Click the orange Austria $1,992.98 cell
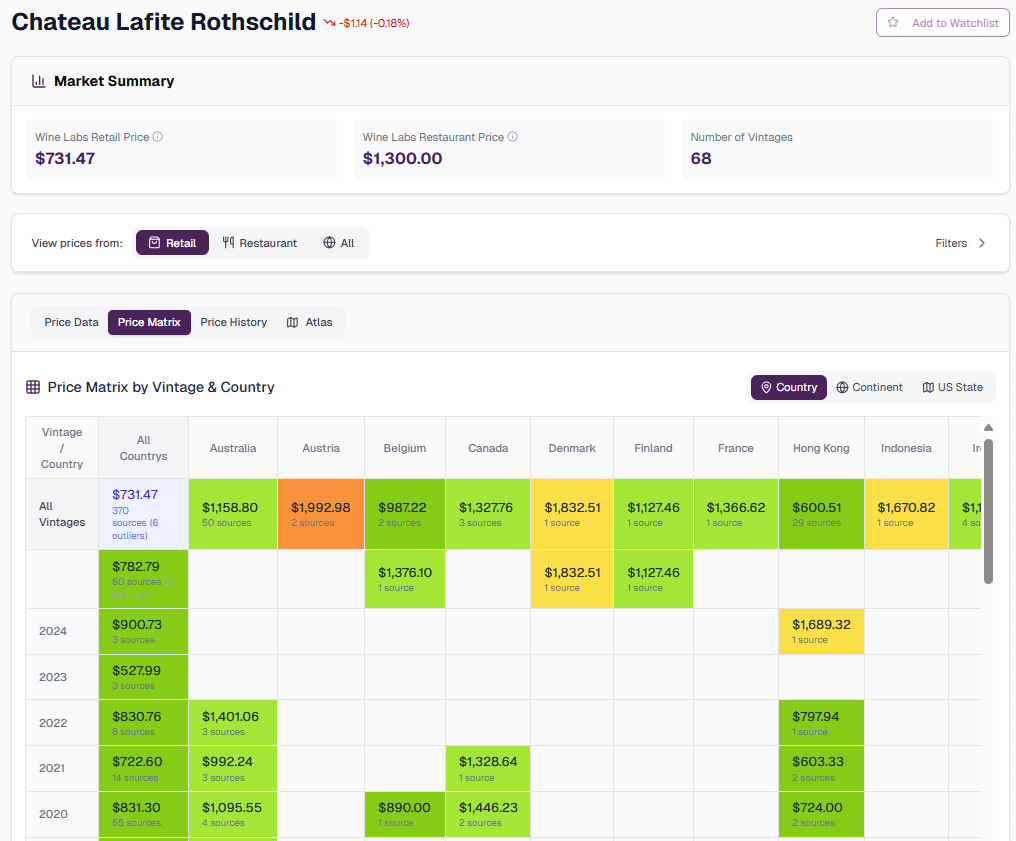The width and height of the screenshot is (1016, 841). 321,514
